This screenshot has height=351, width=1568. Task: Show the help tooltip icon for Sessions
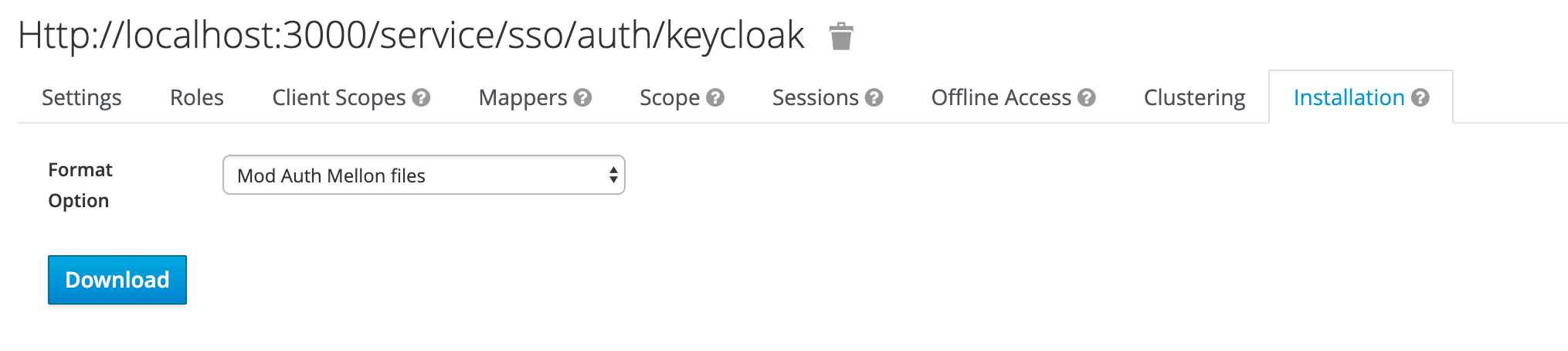coord(874,97)
